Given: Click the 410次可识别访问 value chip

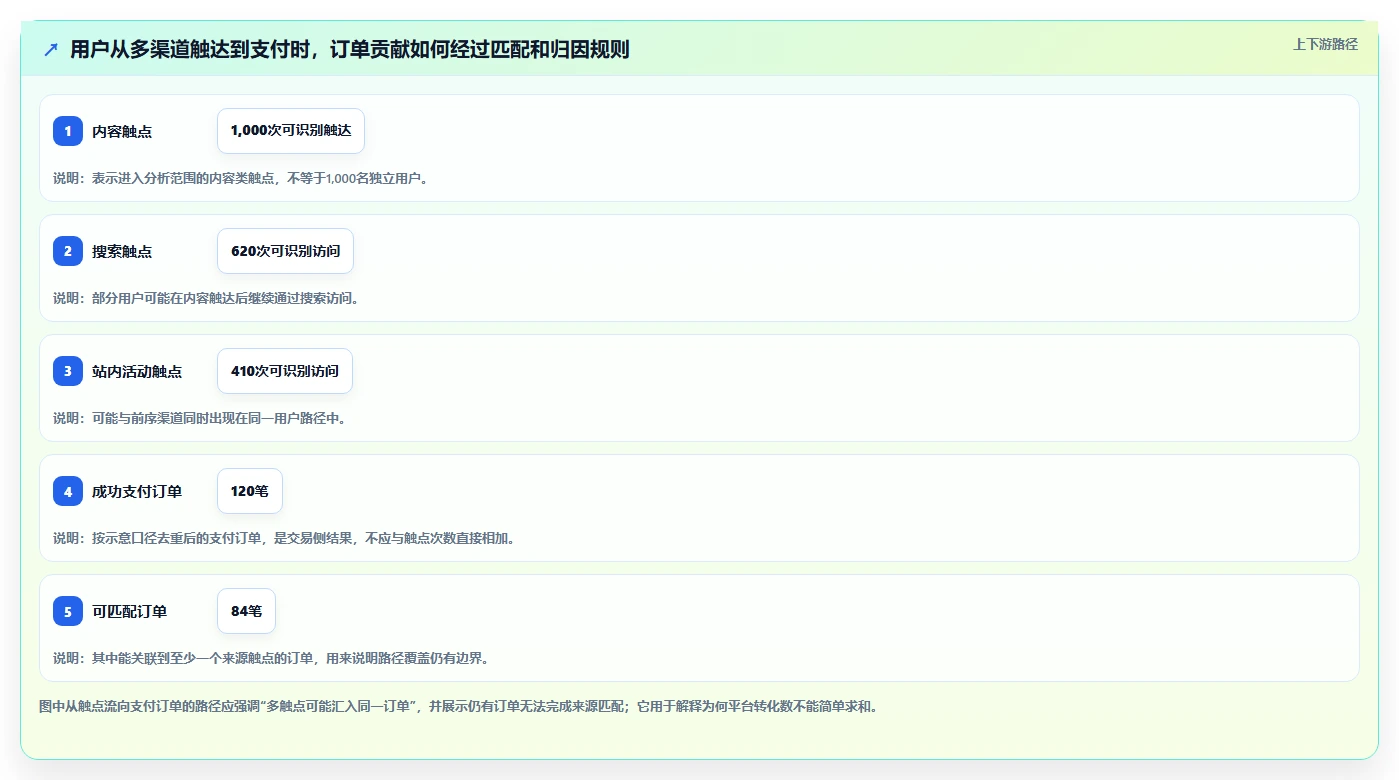Looking at the screenshot, I should 285,371.
